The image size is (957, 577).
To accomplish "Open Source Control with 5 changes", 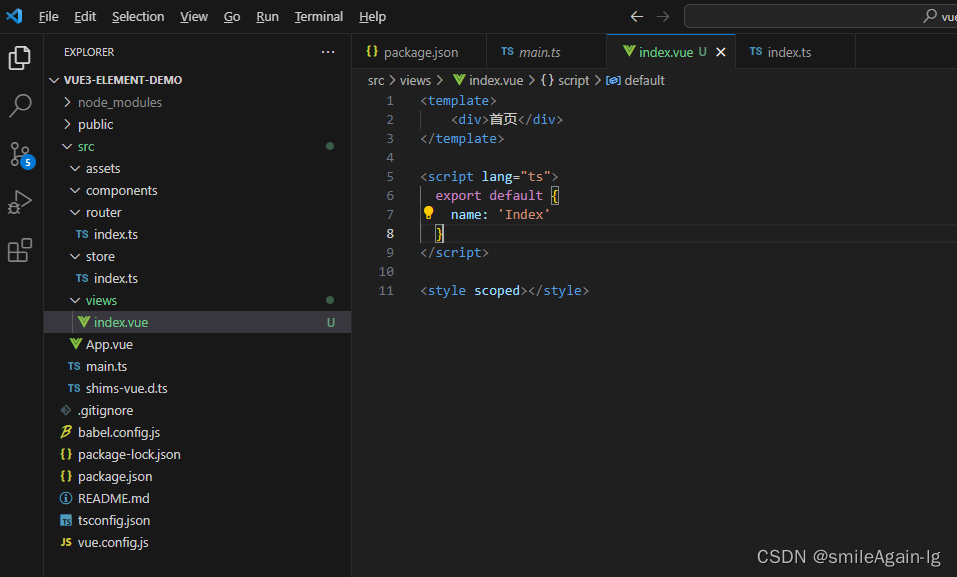I will [x=20, y=153].
